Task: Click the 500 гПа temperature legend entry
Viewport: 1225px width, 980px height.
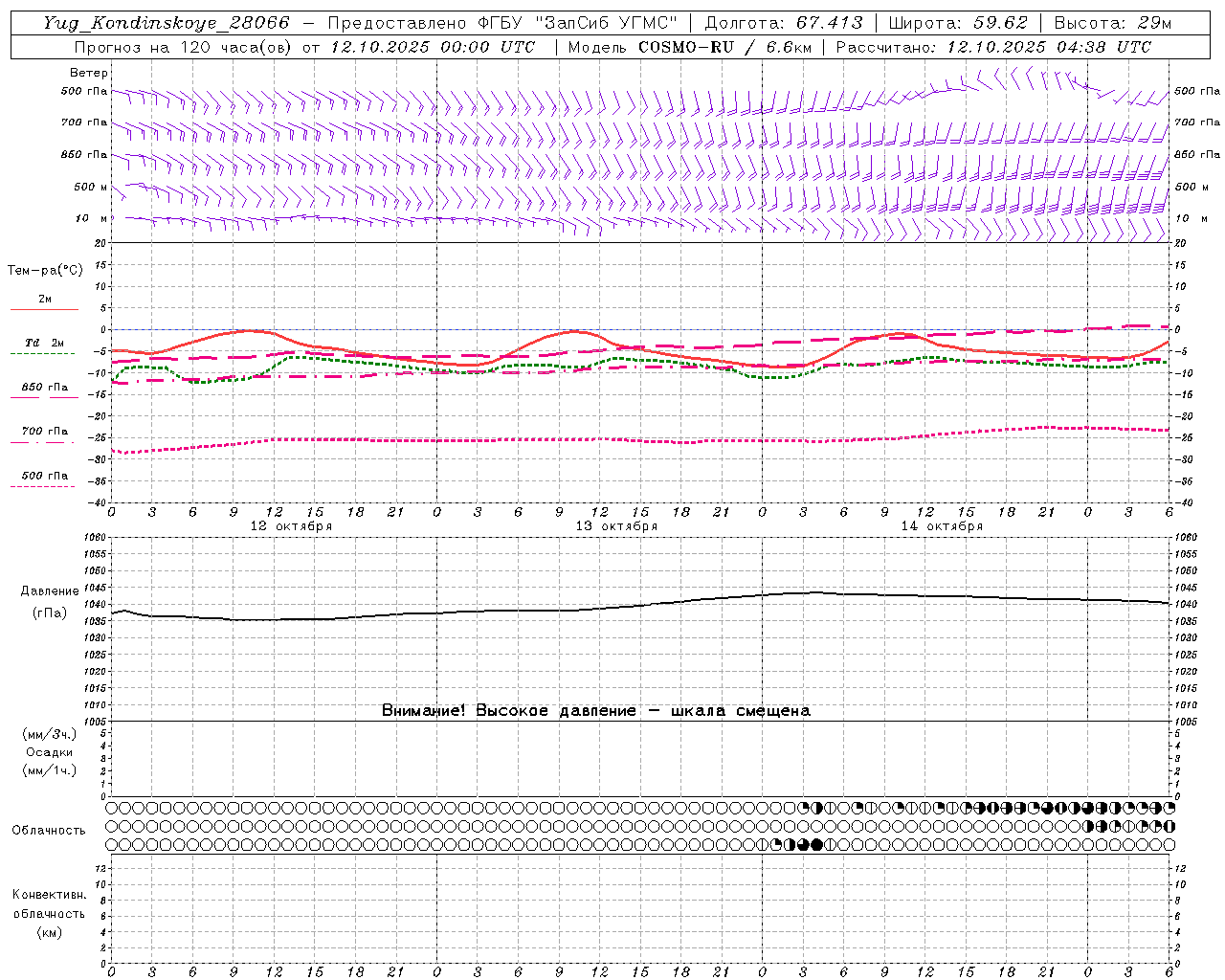Action: tap(45, 476)
